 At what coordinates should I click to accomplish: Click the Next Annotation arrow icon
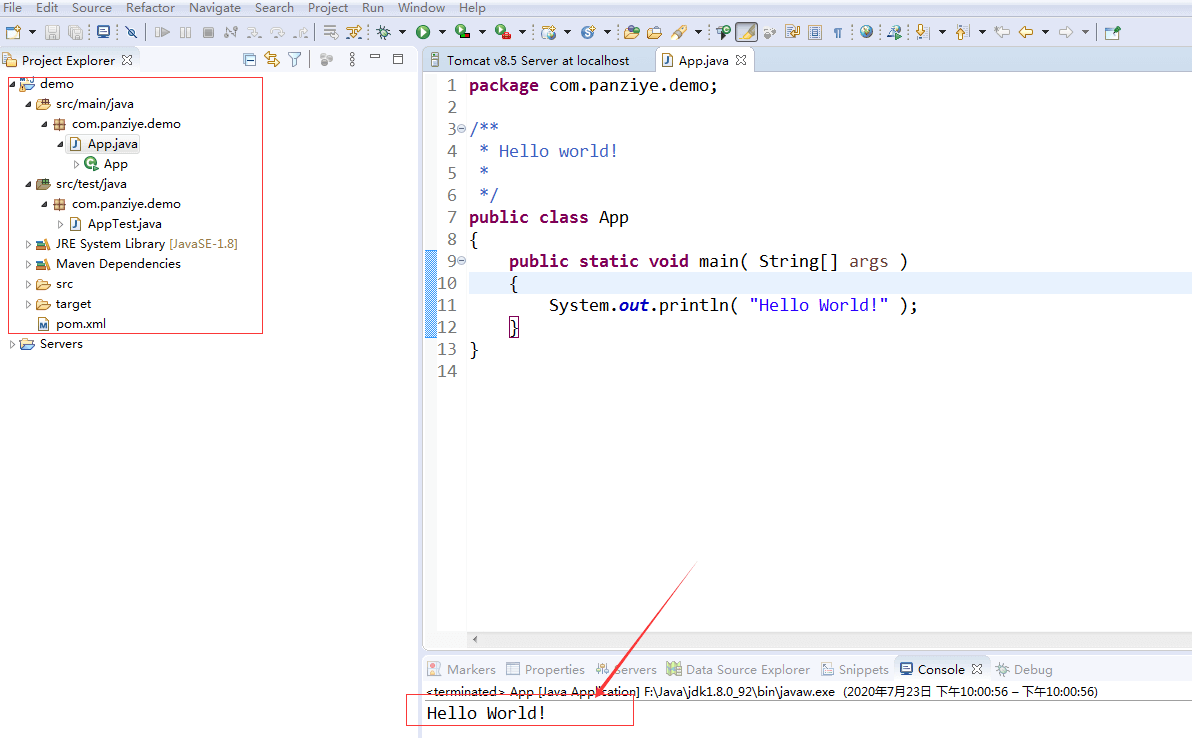922,32
